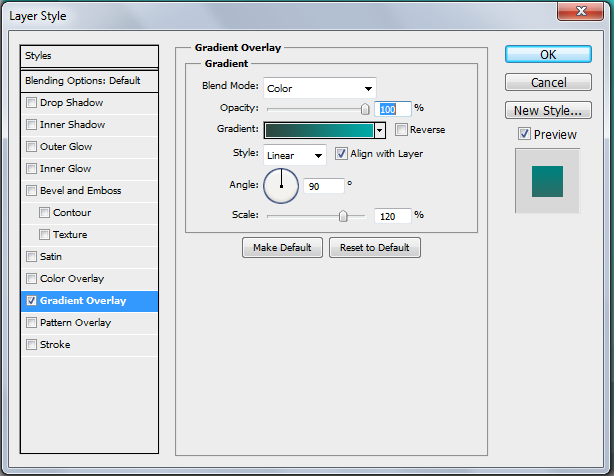The image size is (614, 476).
Task: Expand the gradient picker arrow
Action: [380, 130]
